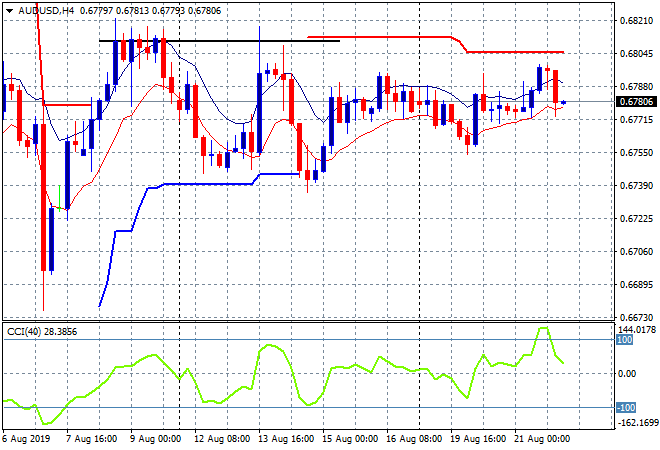Viewport: 660px width, 450px height.
Task: Select the 0.66730 price axis value
Action: (636, 317)
